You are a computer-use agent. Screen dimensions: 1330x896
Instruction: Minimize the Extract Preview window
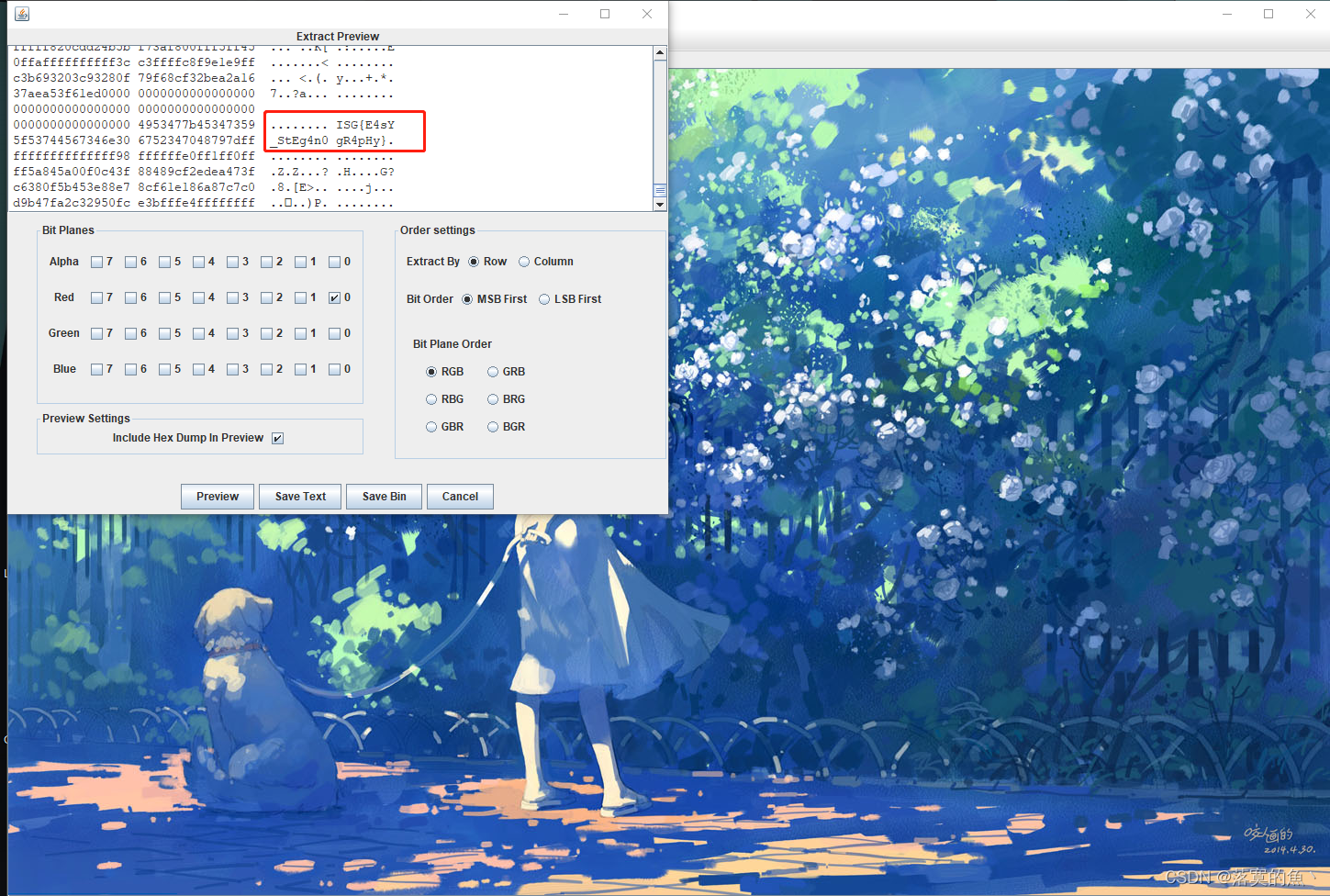tap(564, 14)
